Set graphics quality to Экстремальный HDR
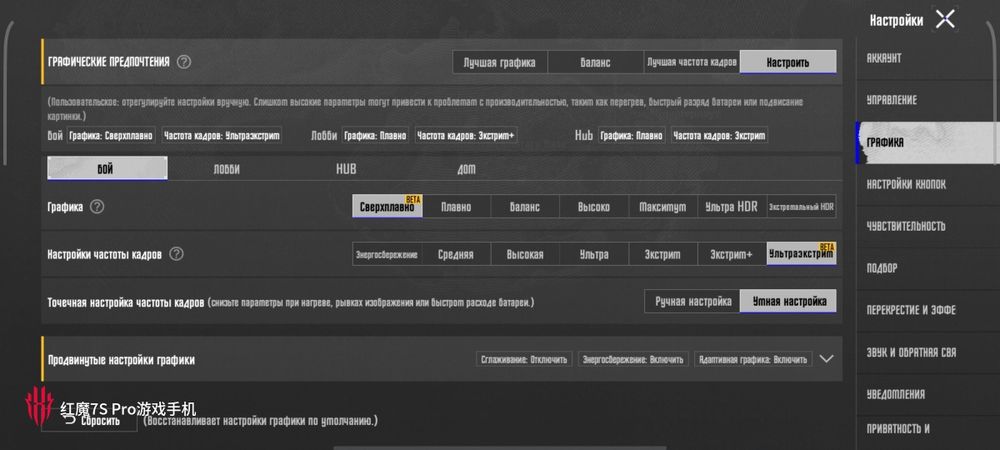Image resolution: width=1000 pixels, height=450 pixels. point(801,207)
